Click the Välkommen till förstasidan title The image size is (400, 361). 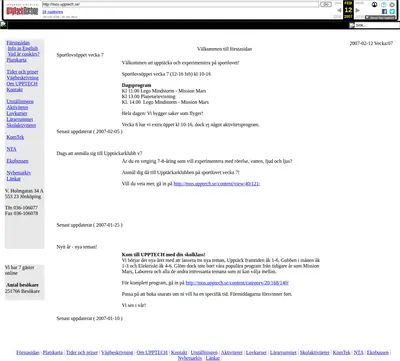[224, 49]
